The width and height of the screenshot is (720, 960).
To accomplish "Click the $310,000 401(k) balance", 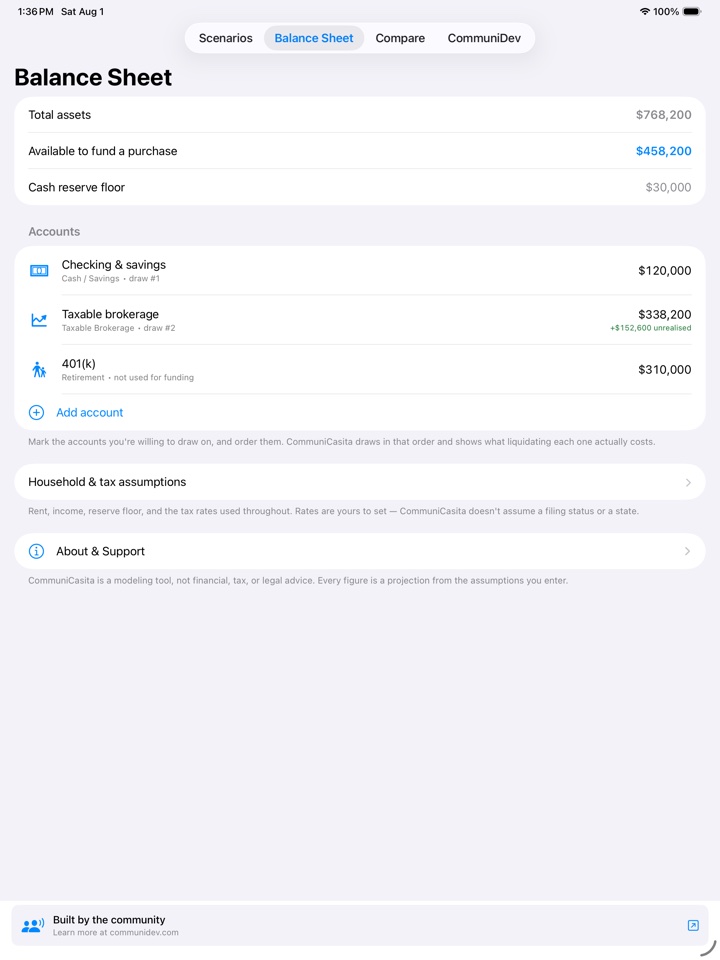I will point(664,369).
